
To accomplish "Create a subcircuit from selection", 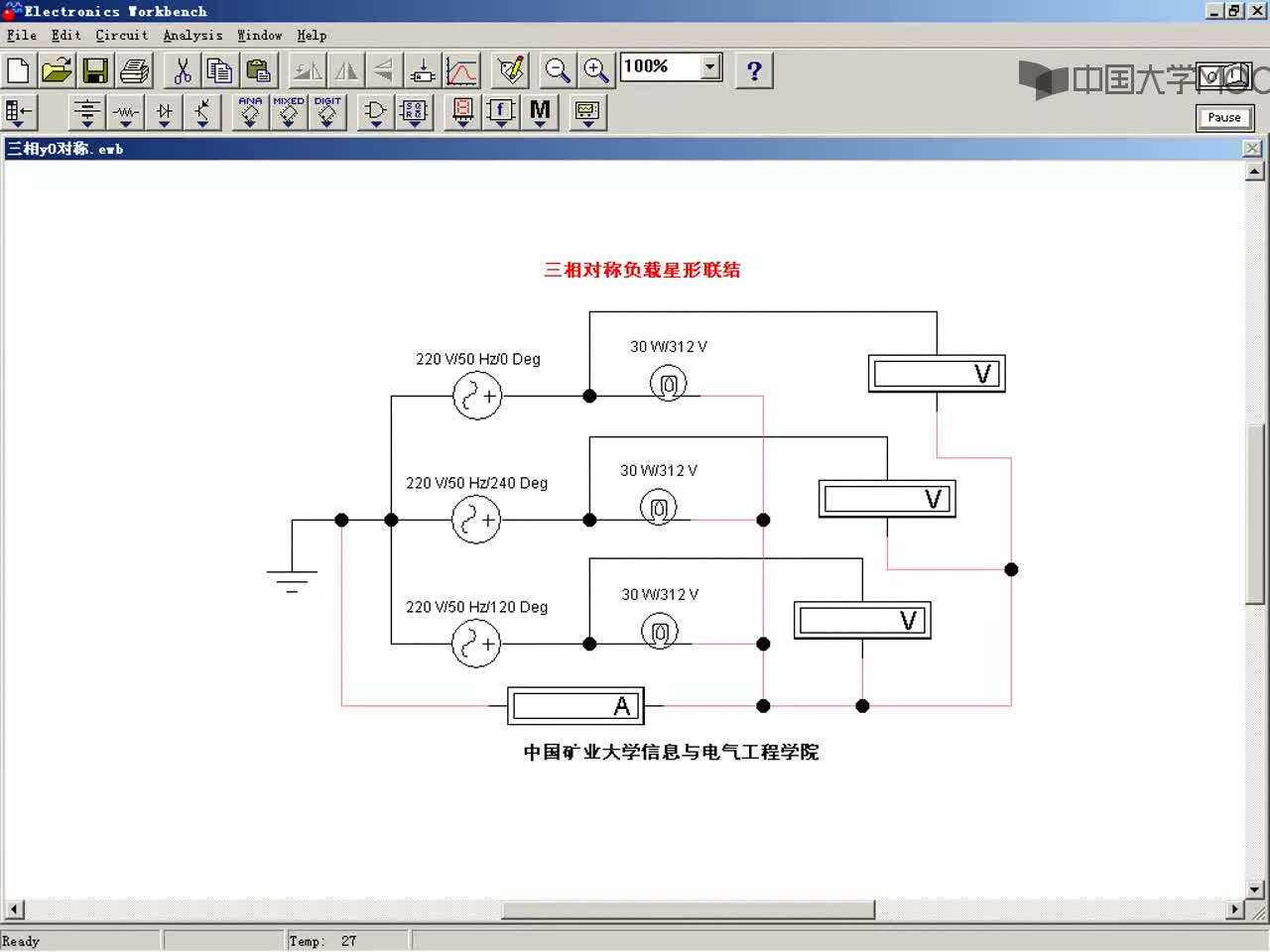I will [423, 70].
